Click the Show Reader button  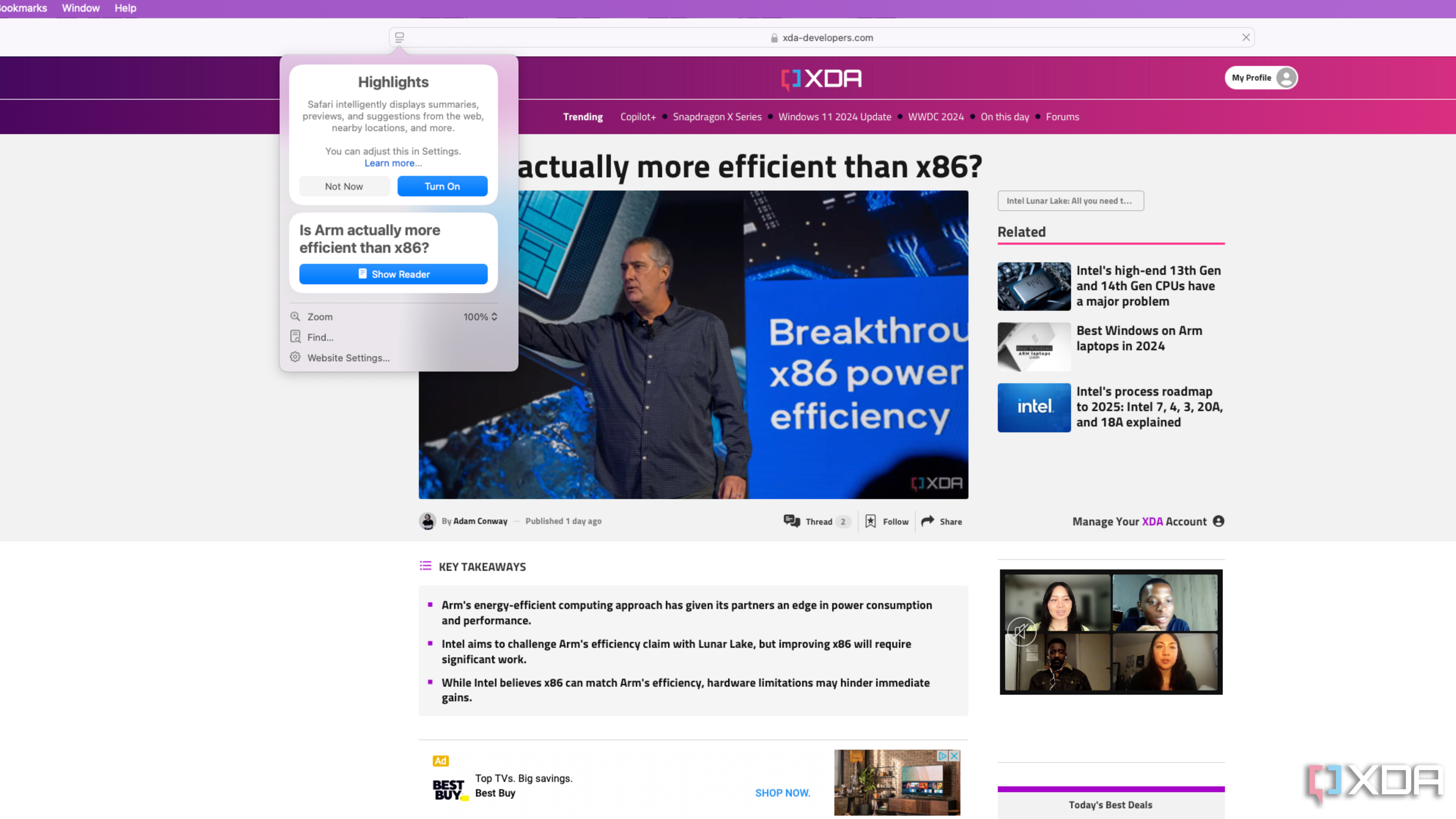[x=393, y=274]
